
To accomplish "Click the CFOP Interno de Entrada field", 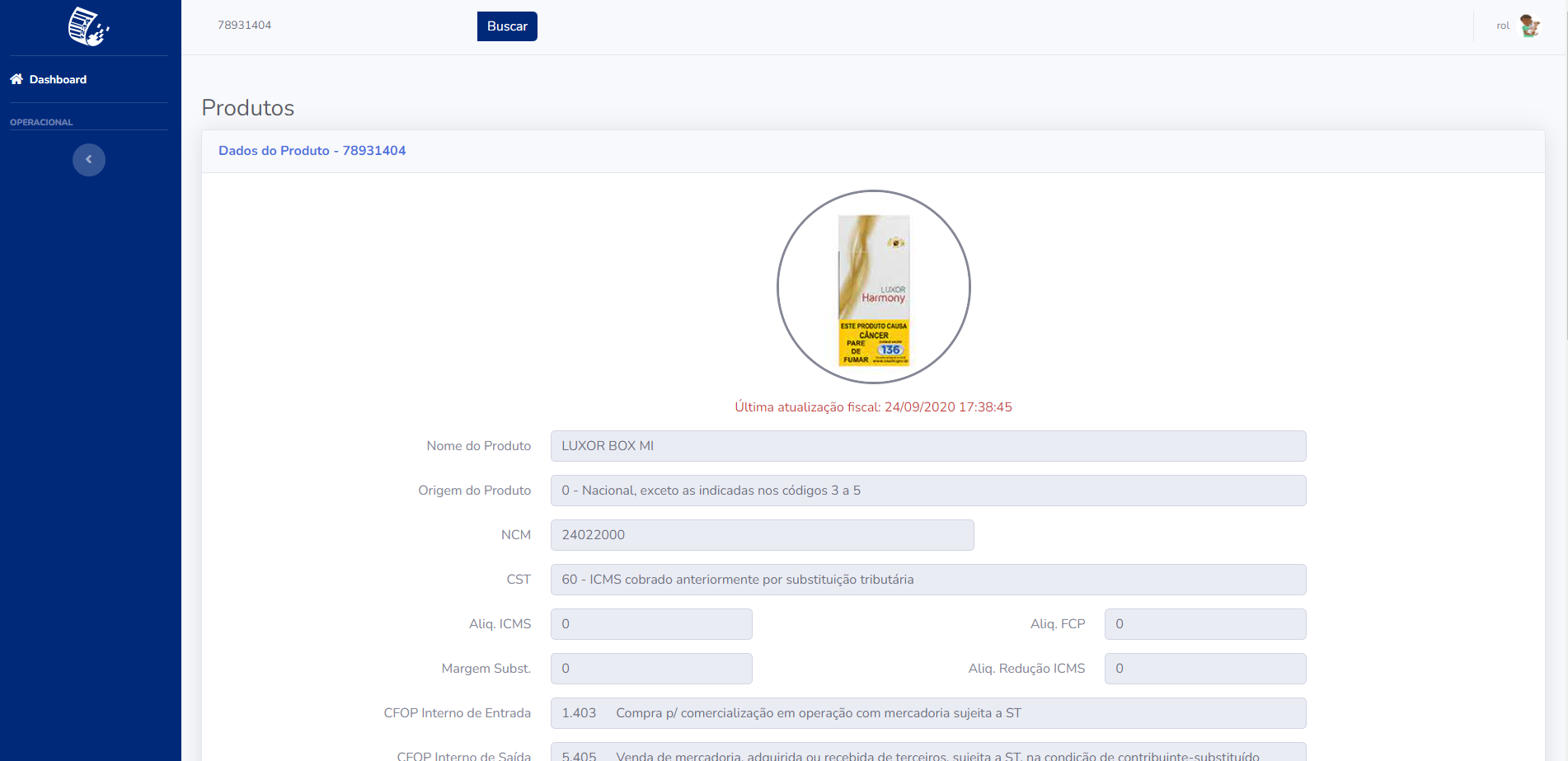I will tap(928, 713).
